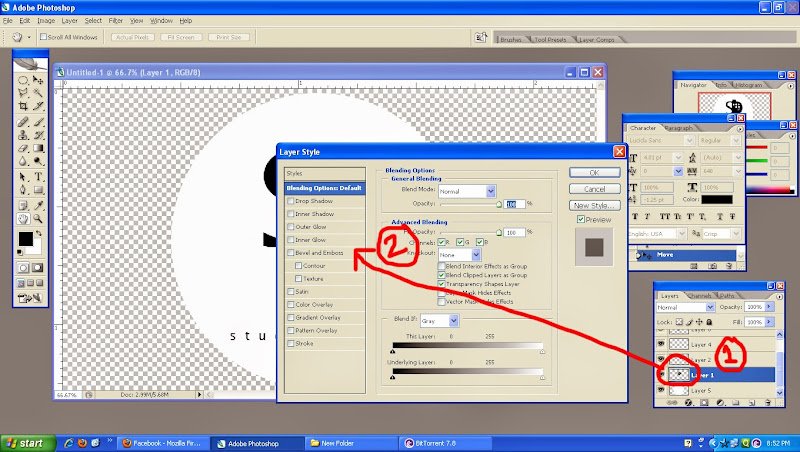Switch to Quick Mask mode

38,268
